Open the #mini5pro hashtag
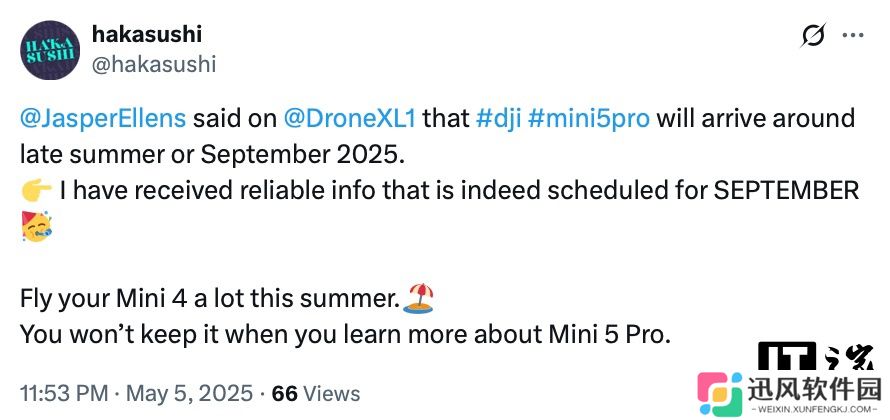 click(x=589, y=119)
